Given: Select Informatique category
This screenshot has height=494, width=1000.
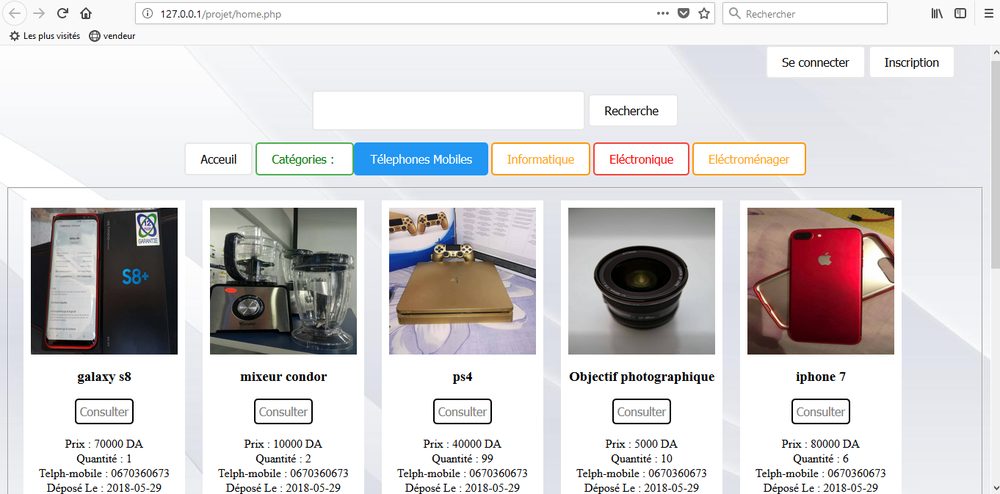Looking at the screenshot, I should pos(540,159).
